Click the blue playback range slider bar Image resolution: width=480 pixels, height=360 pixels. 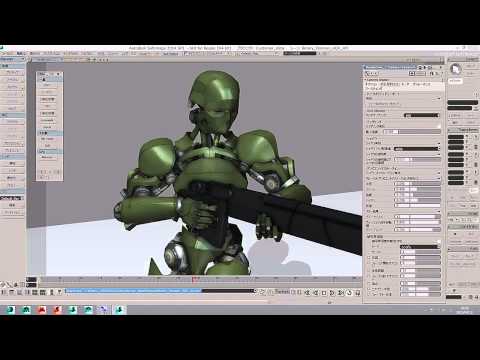pos(133,291)
